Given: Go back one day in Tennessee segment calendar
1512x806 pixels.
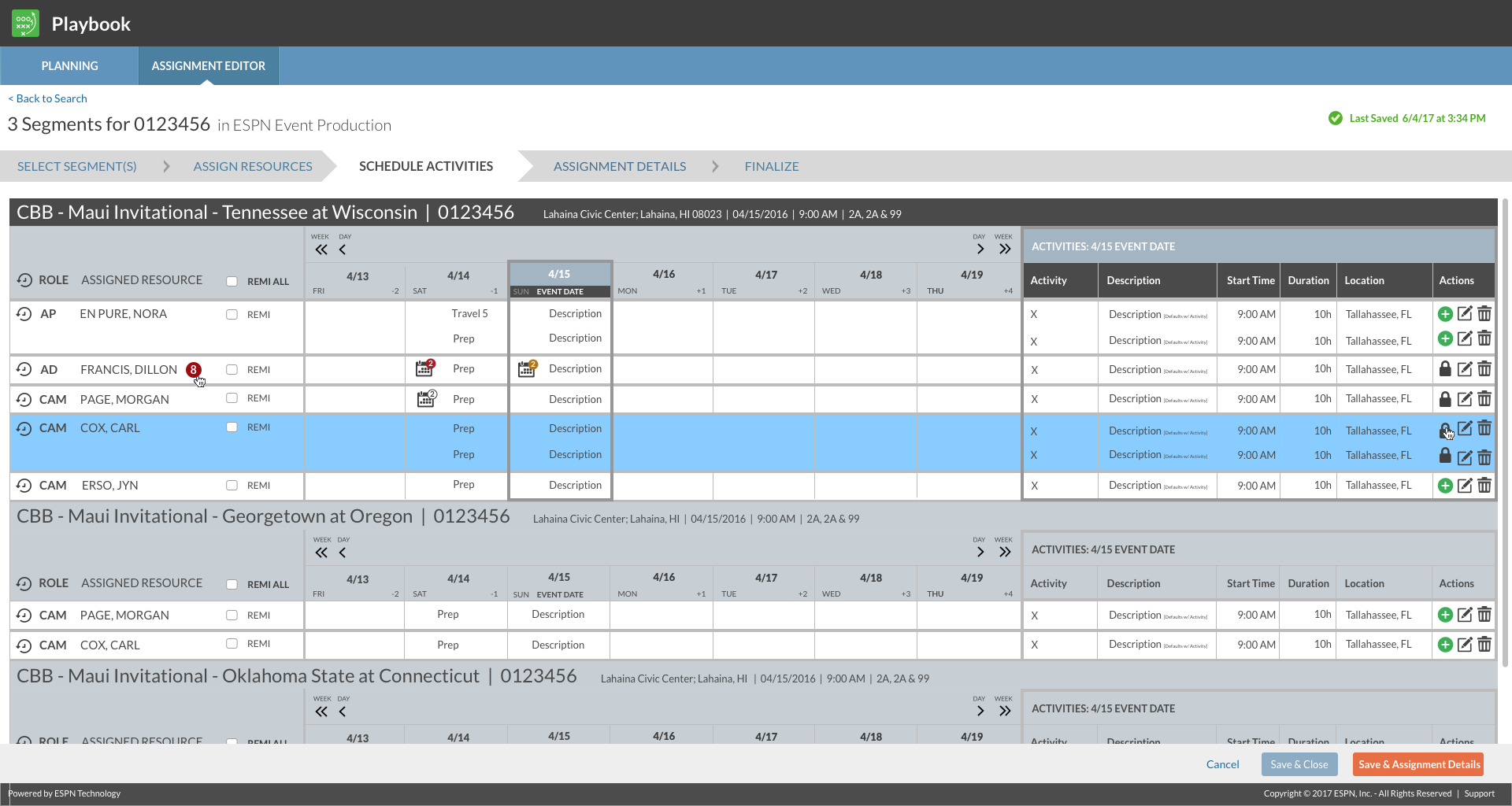Looking at the screenshot, I should [x=343, y=250].
